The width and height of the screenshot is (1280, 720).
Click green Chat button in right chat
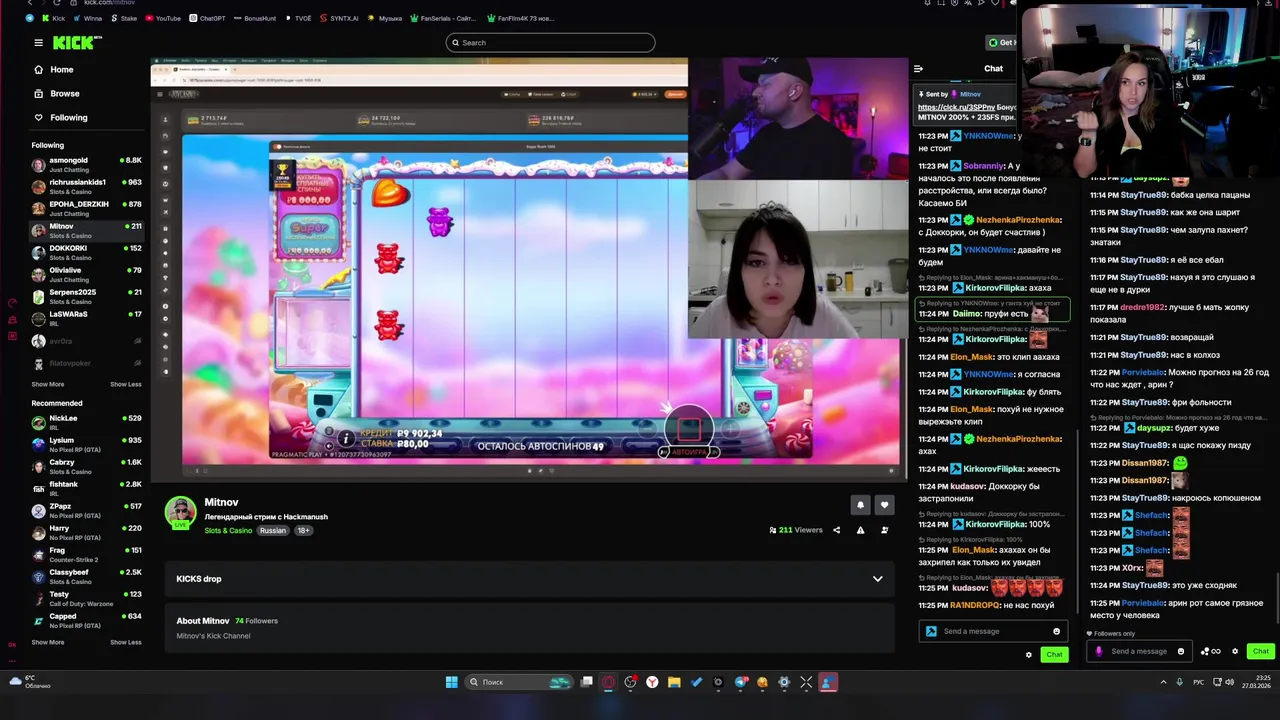click(x=1260, y=651)
